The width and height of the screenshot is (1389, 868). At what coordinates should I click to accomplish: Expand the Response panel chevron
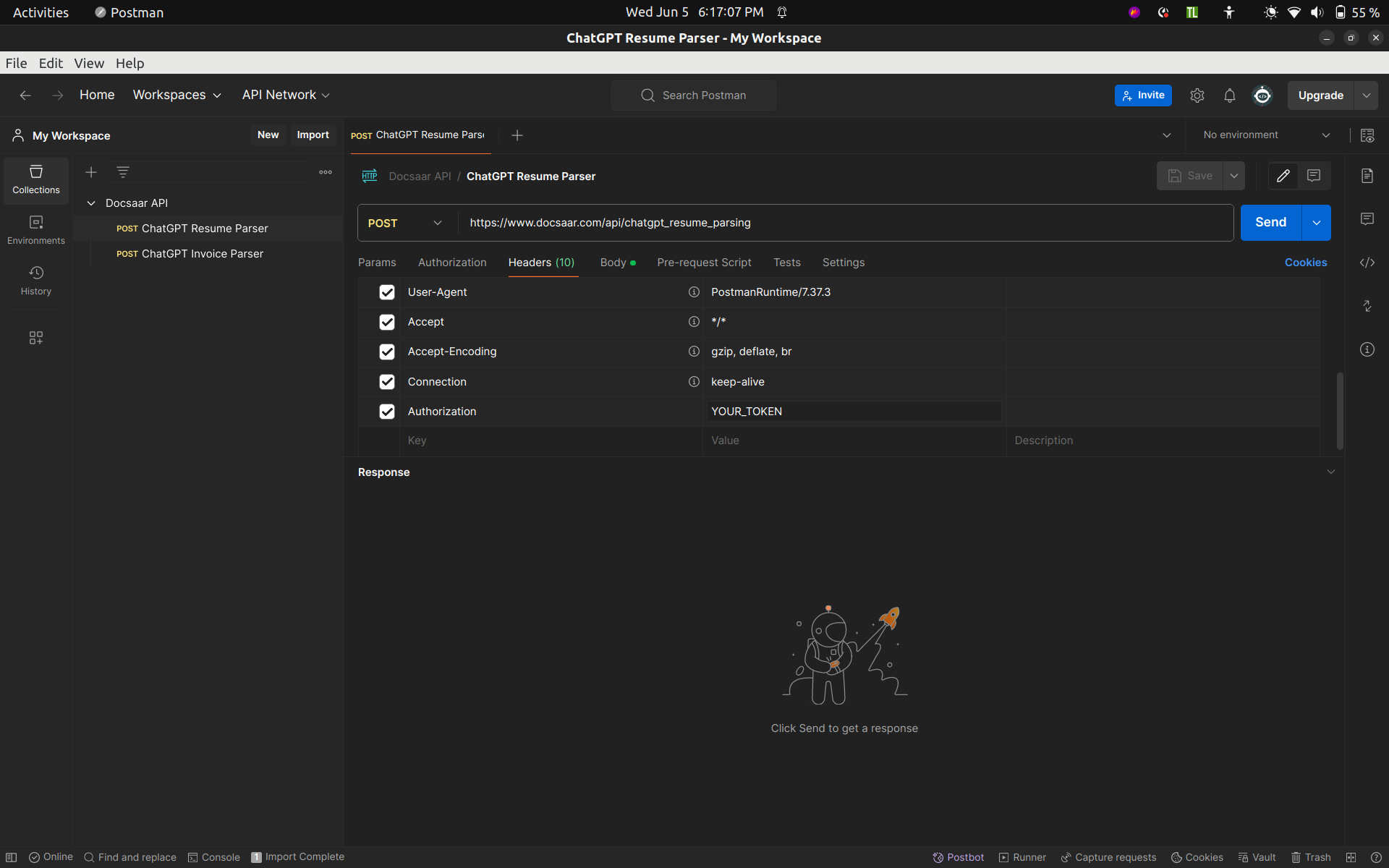(1331, 472)
